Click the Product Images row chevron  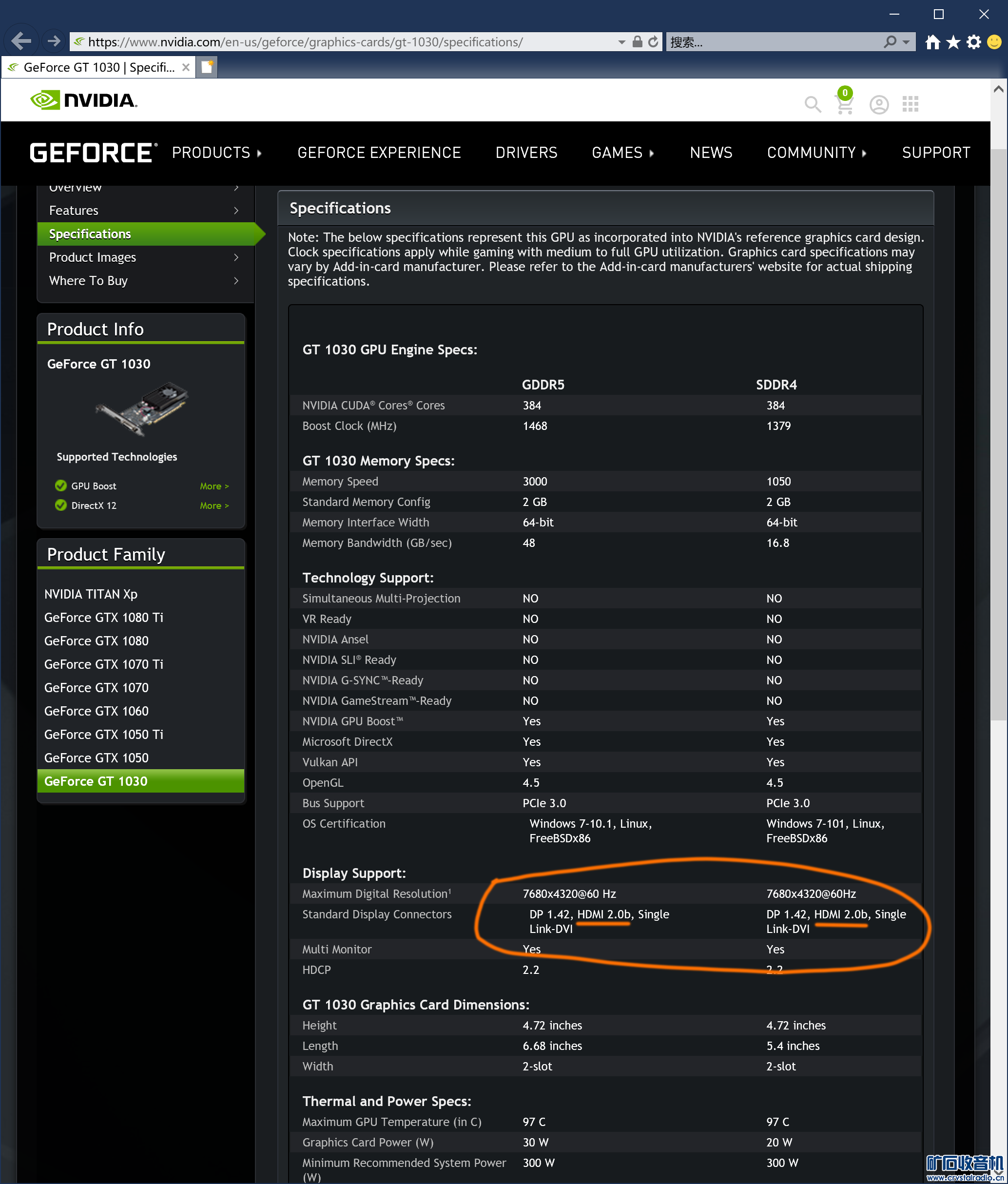coord(236,257)
